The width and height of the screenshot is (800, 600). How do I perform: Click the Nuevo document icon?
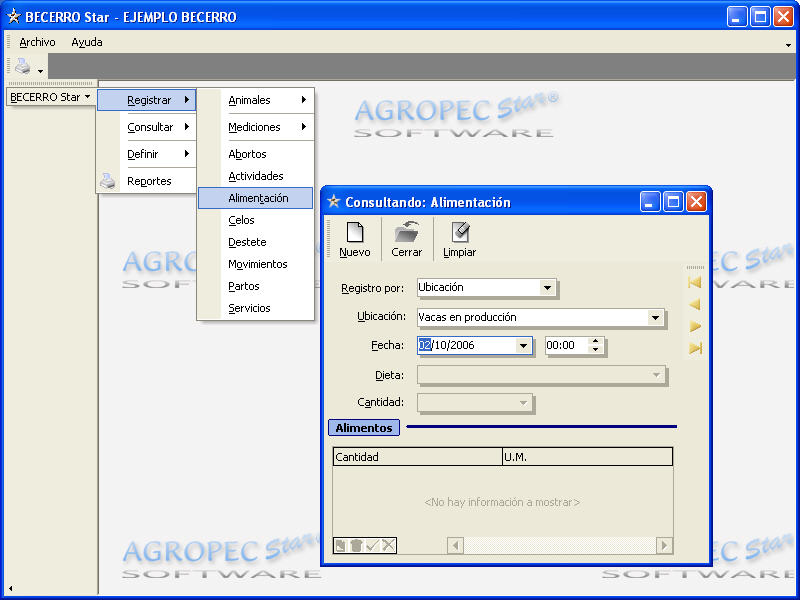355,232
